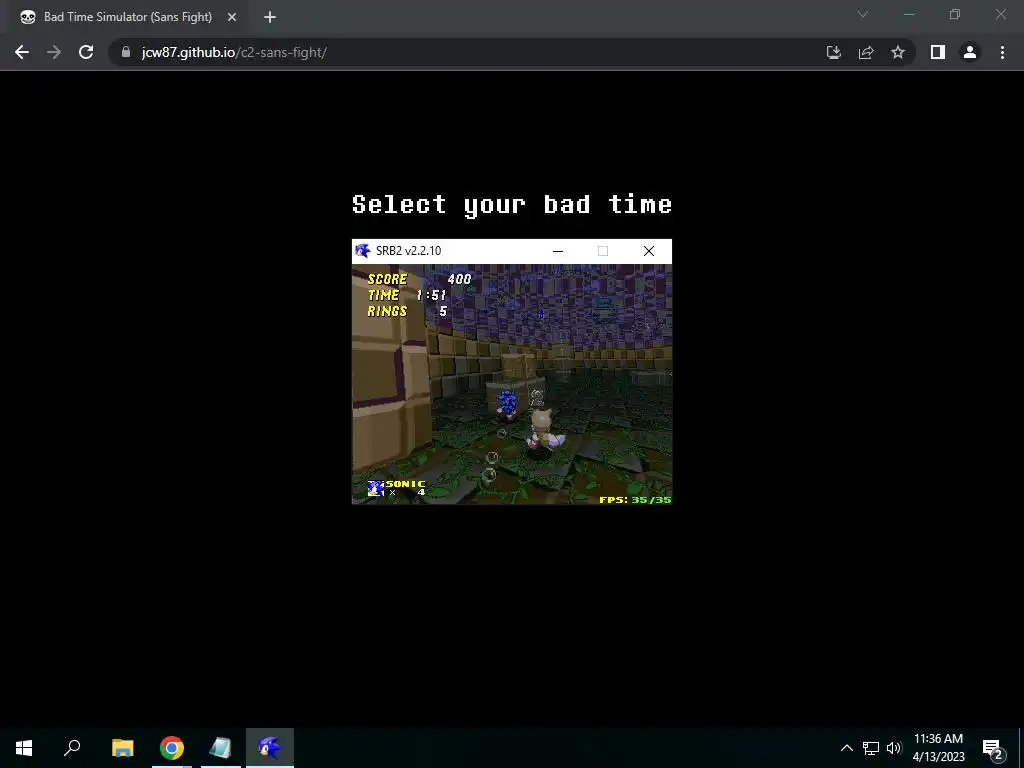
Task: Open a new browser tab
Action: pos(270,17)
